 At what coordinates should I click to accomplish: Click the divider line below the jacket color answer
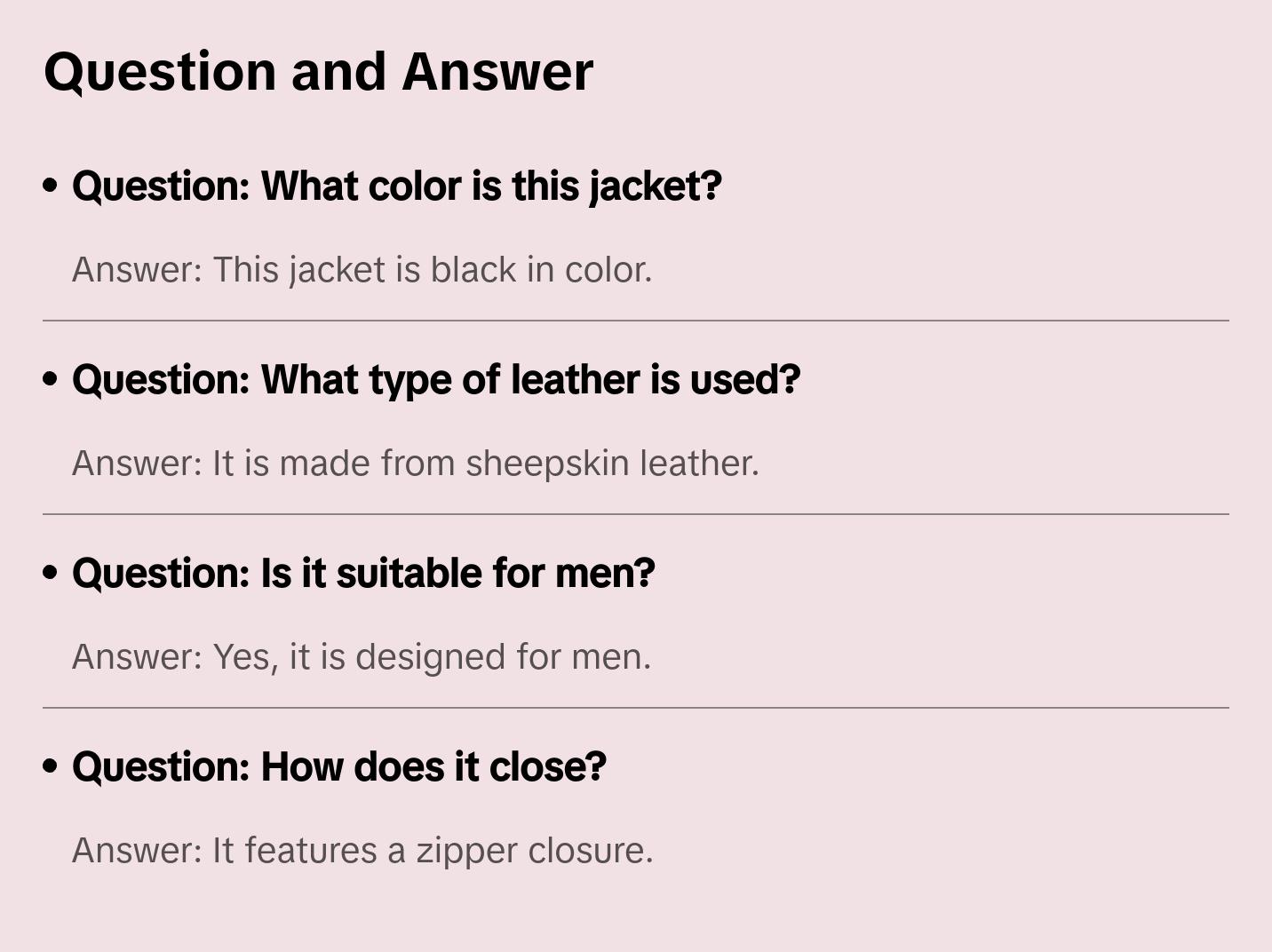click(x=636, y=321)
